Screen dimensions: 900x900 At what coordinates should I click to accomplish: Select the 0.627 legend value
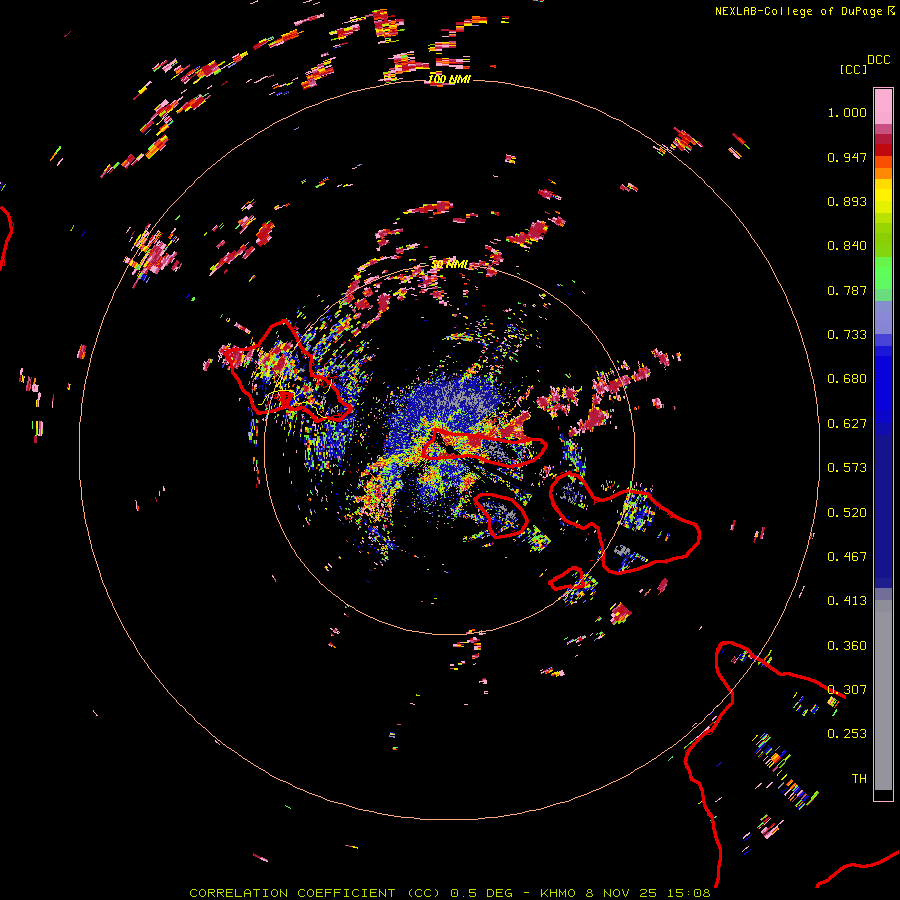[x=847, y=424]
